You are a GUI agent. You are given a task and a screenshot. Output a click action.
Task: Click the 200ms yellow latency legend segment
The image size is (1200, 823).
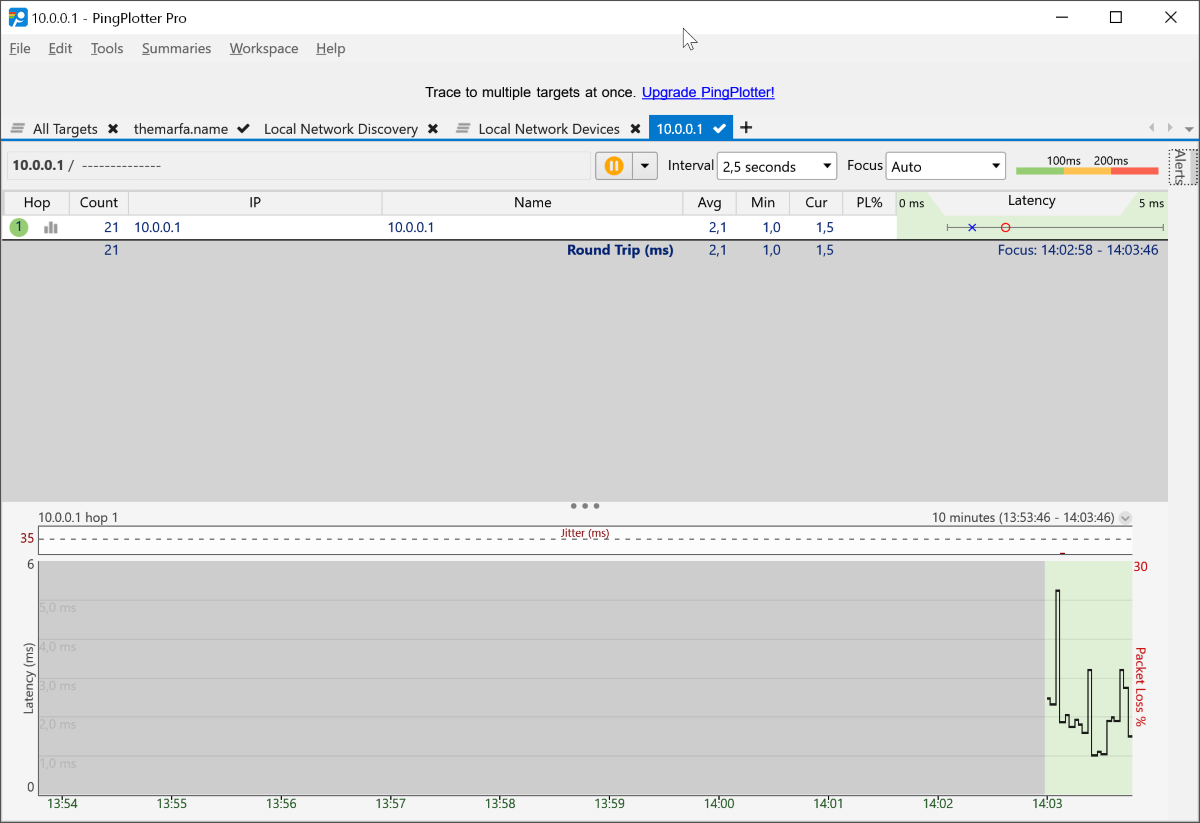pos(1087,171)
